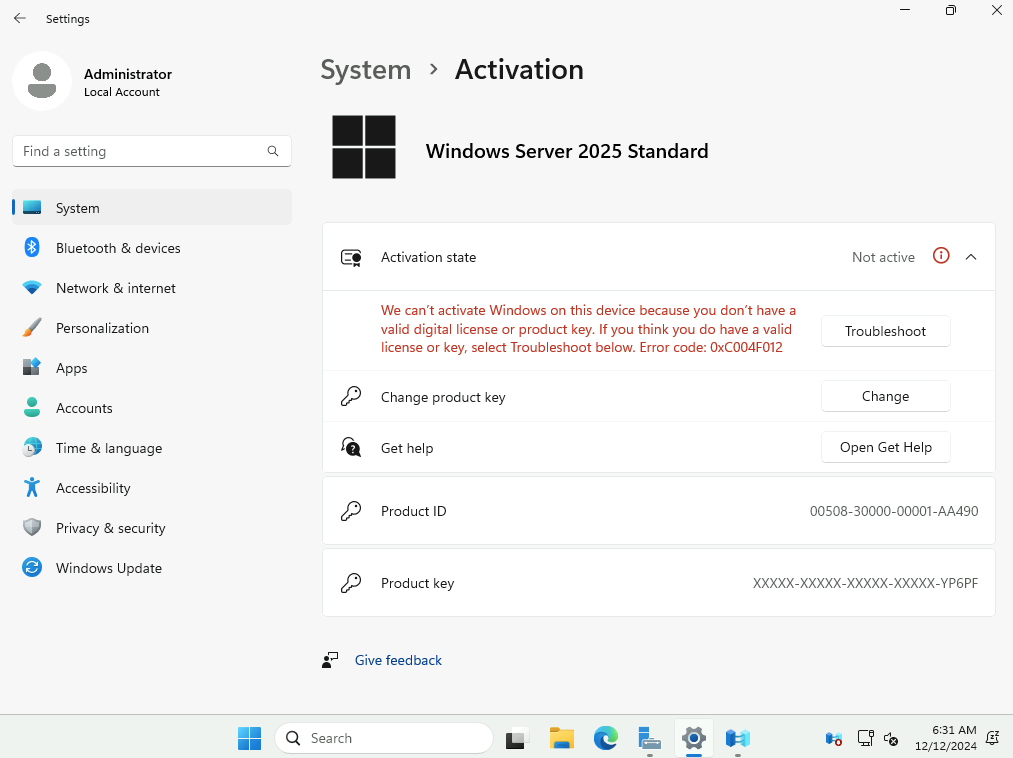Click the Network & internet wifi icon
Image resolution: width=1013 pixels, height=758 pixels.
[32, 288]
